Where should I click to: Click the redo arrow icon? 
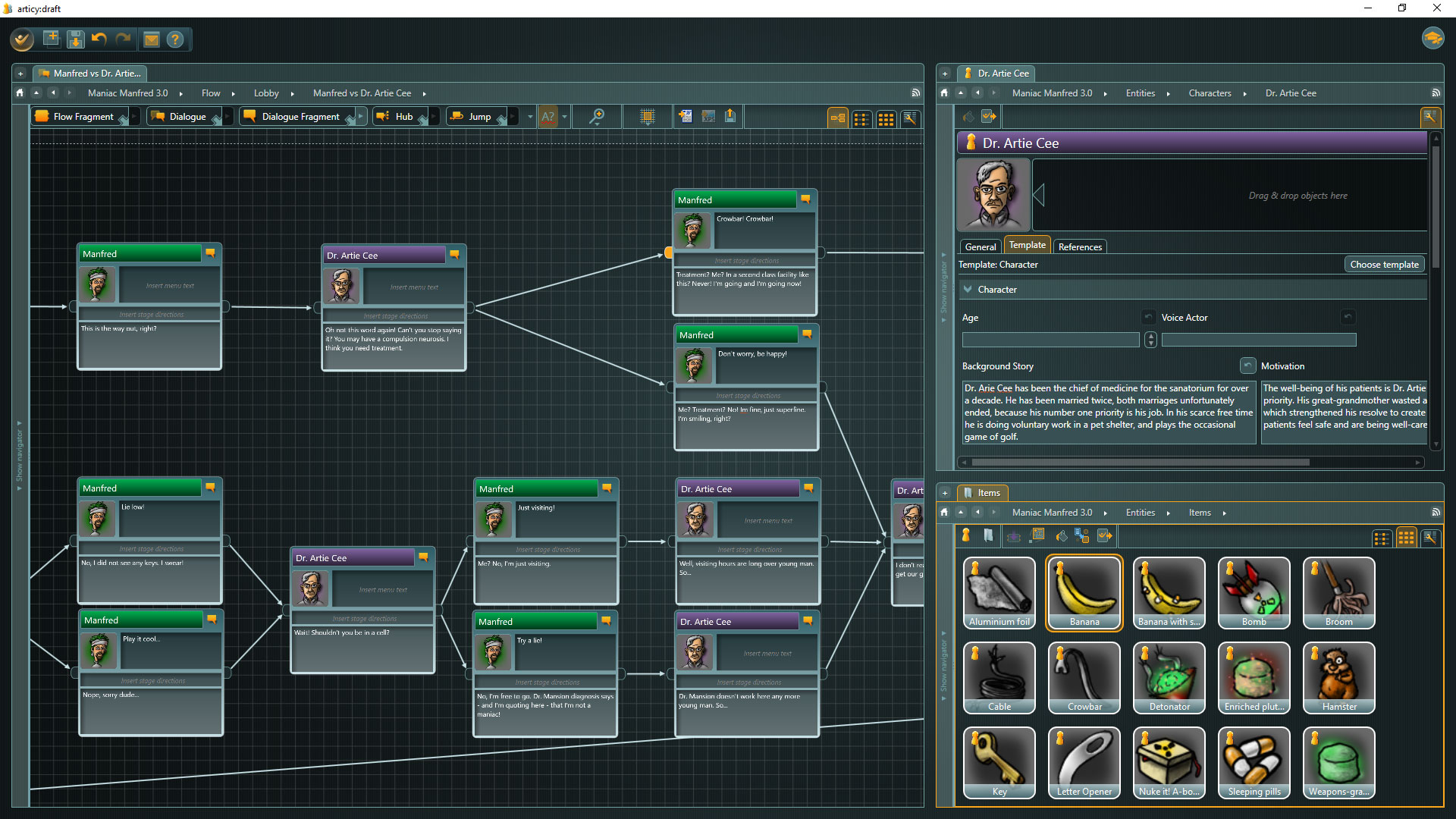tap(124, 38)
